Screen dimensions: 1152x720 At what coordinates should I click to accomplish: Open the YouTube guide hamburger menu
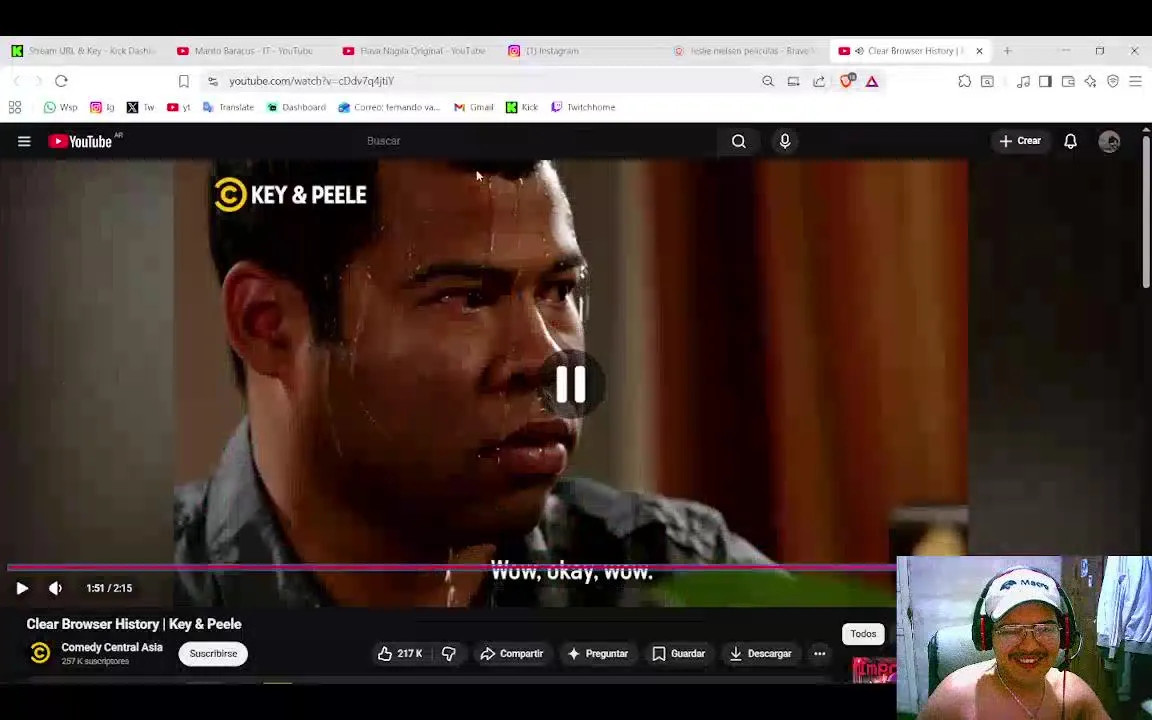pyautogui.click(x=24, y=141)
